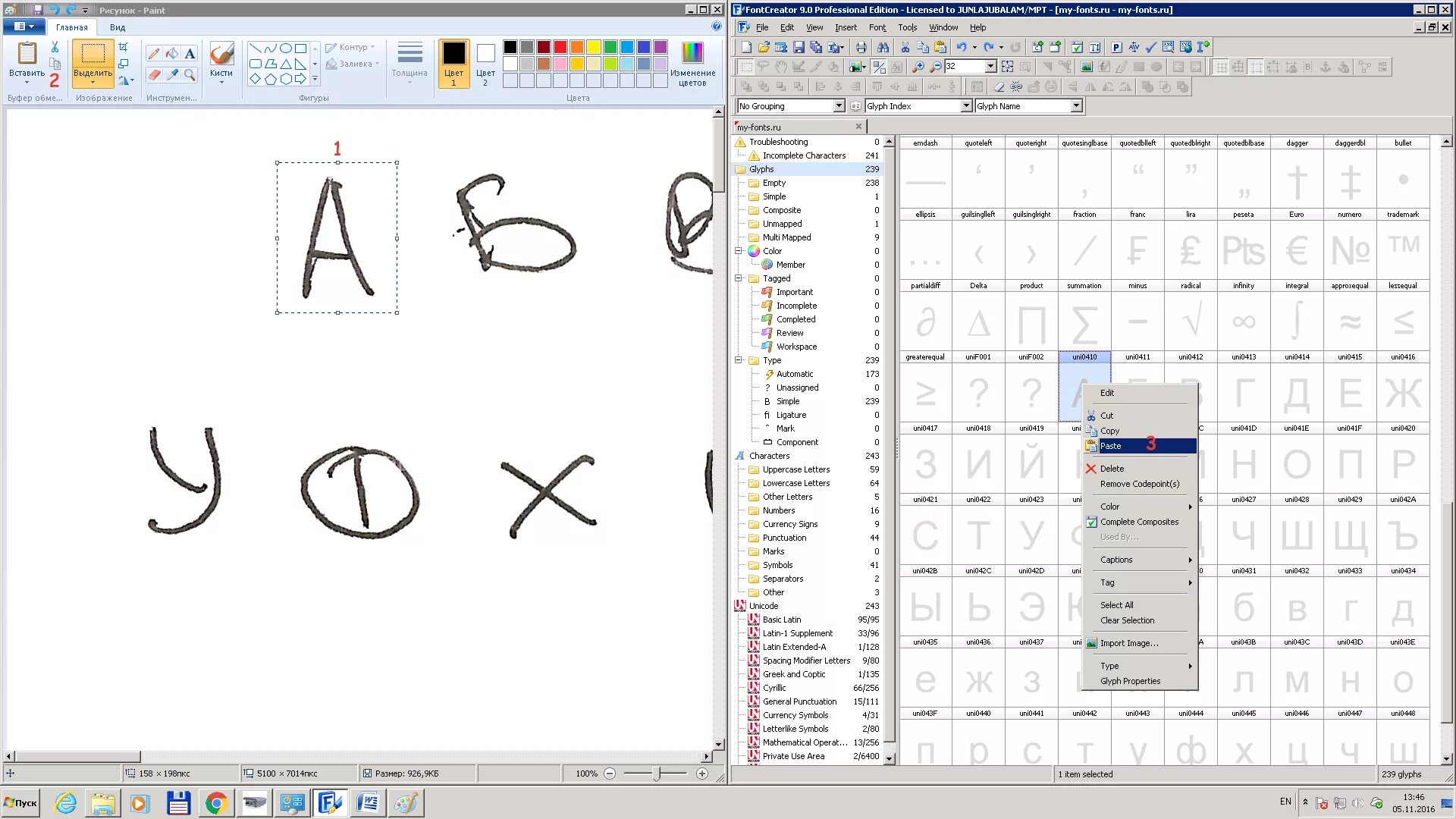Collapse the Tagged tree node
The image size is (1456, 819).
(x=739, y=278)
